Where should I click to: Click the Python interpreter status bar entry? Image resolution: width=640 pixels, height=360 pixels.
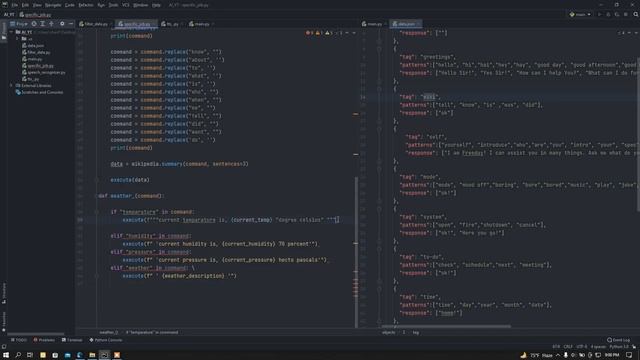[619, 347]
